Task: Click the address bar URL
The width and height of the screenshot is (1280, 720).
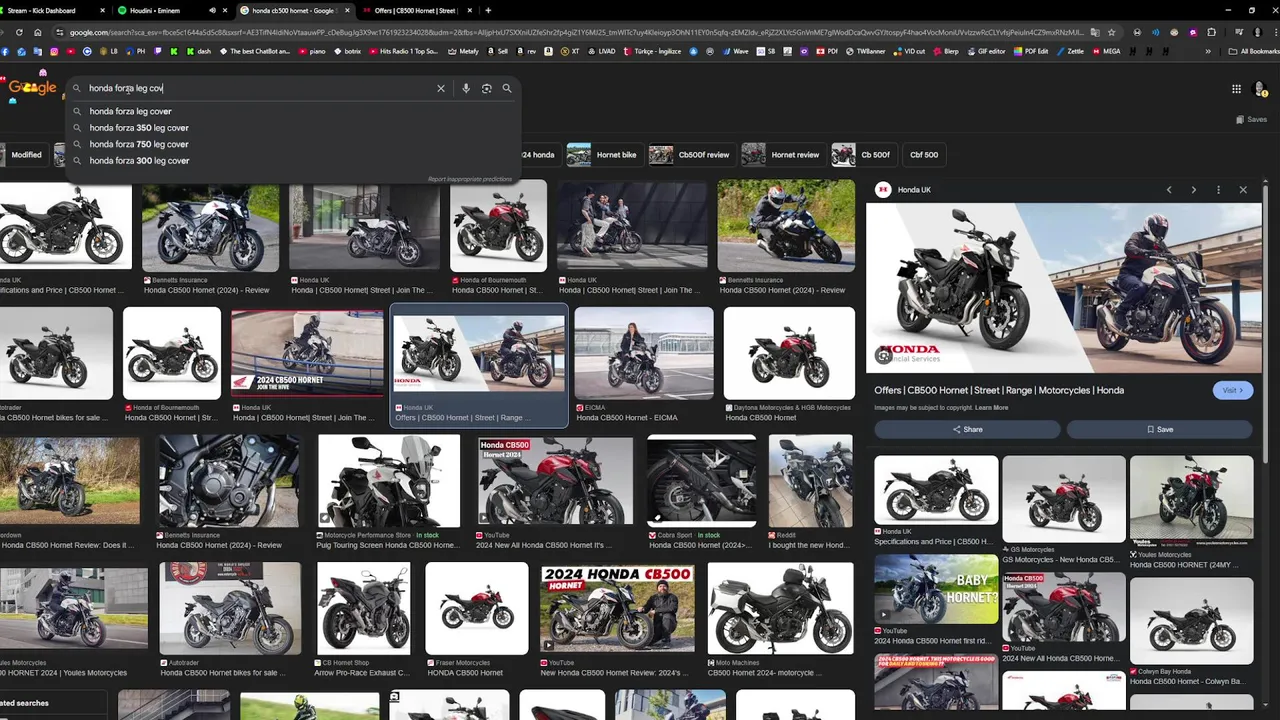Action: (x=575, y=32)
